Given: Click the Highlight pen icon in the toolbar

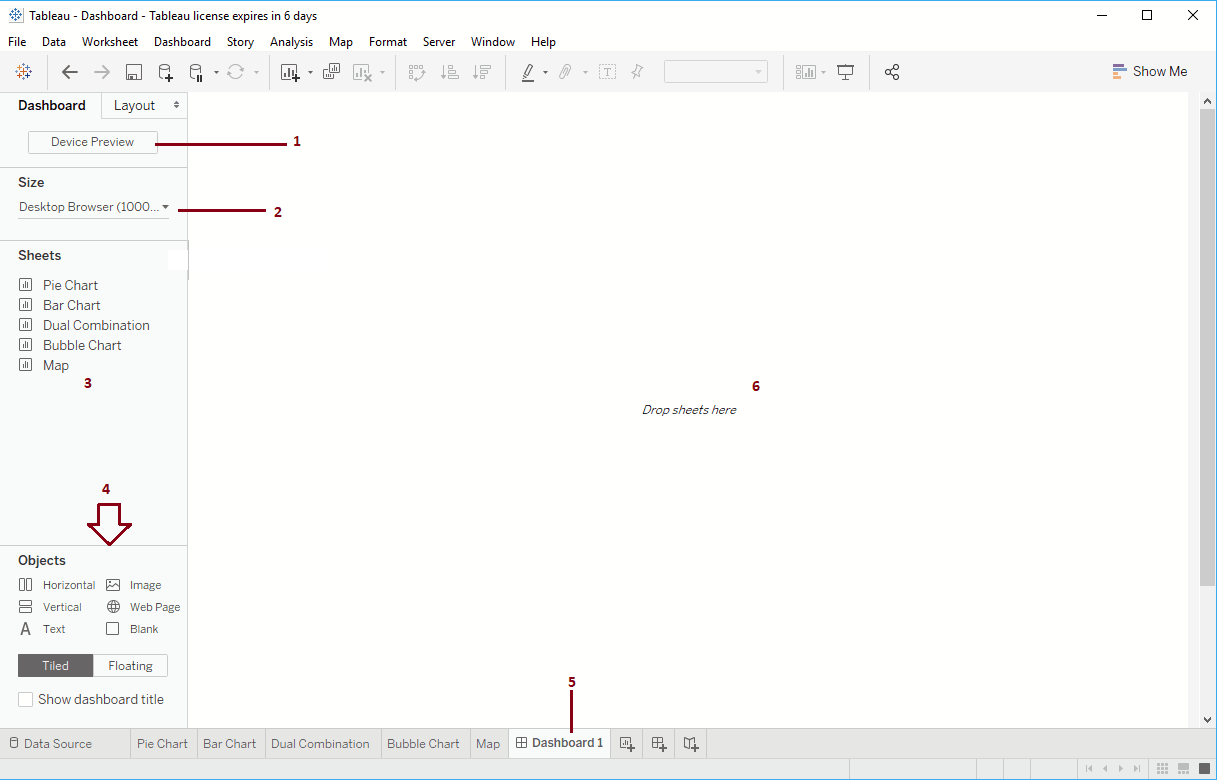Looking at the screenshot, I should point(527,71).
